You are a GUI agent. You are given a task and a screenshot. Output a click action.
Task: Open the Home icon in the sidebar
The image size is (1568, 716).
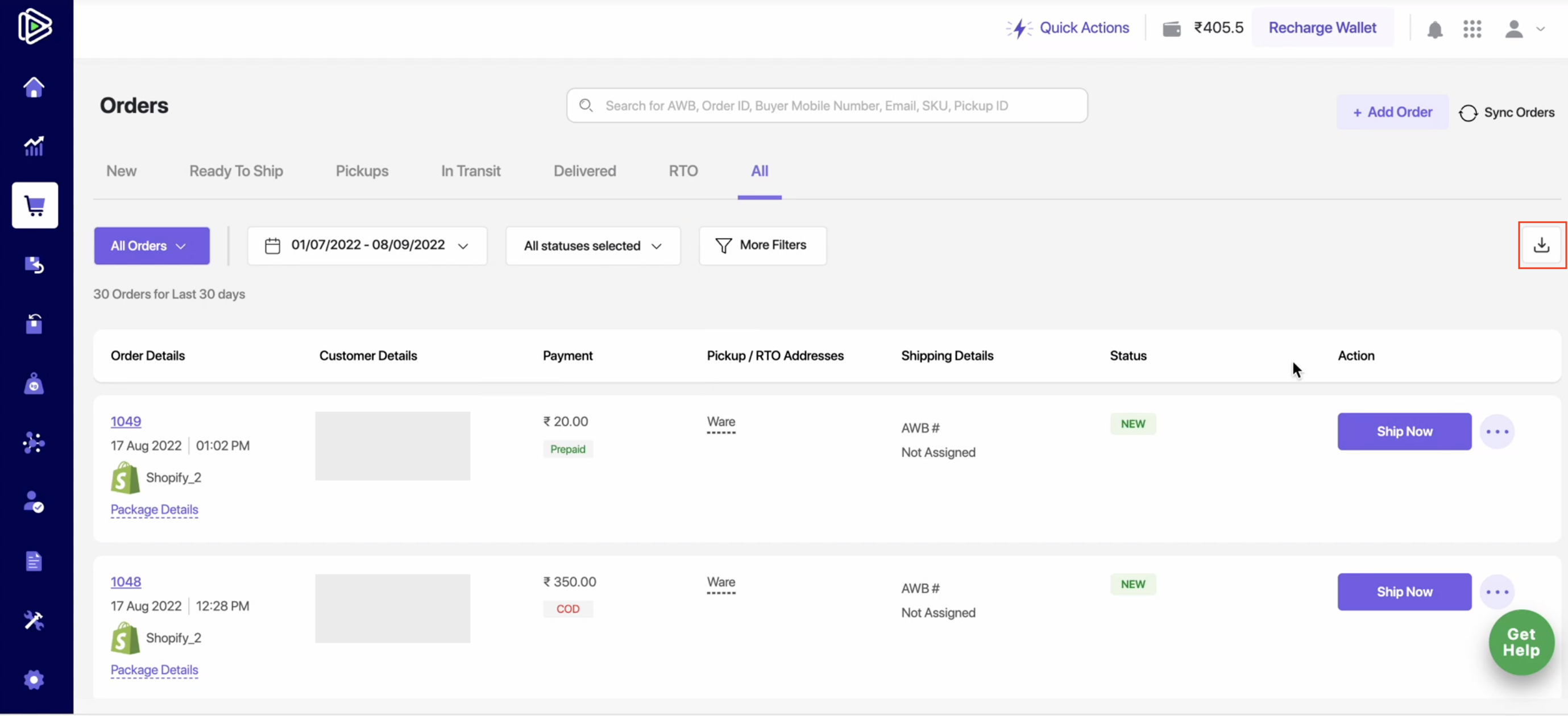click(34, 87)
